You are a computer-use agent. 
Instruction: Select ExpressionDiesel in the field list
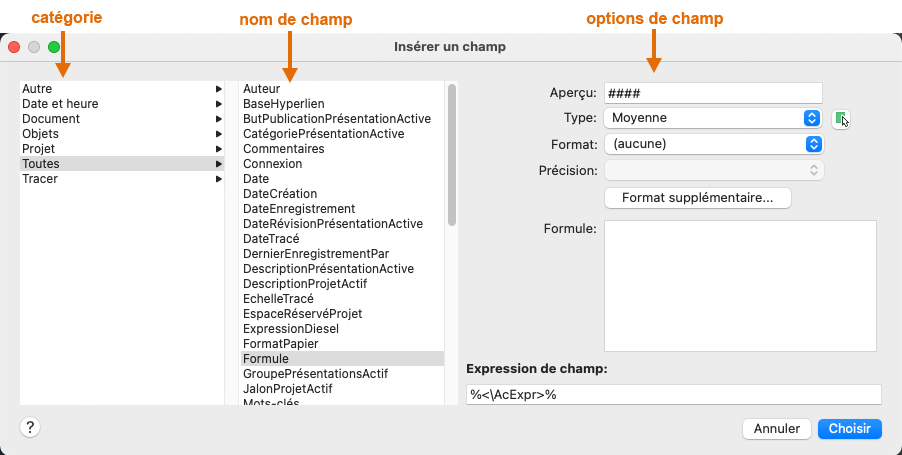point(290,328)
